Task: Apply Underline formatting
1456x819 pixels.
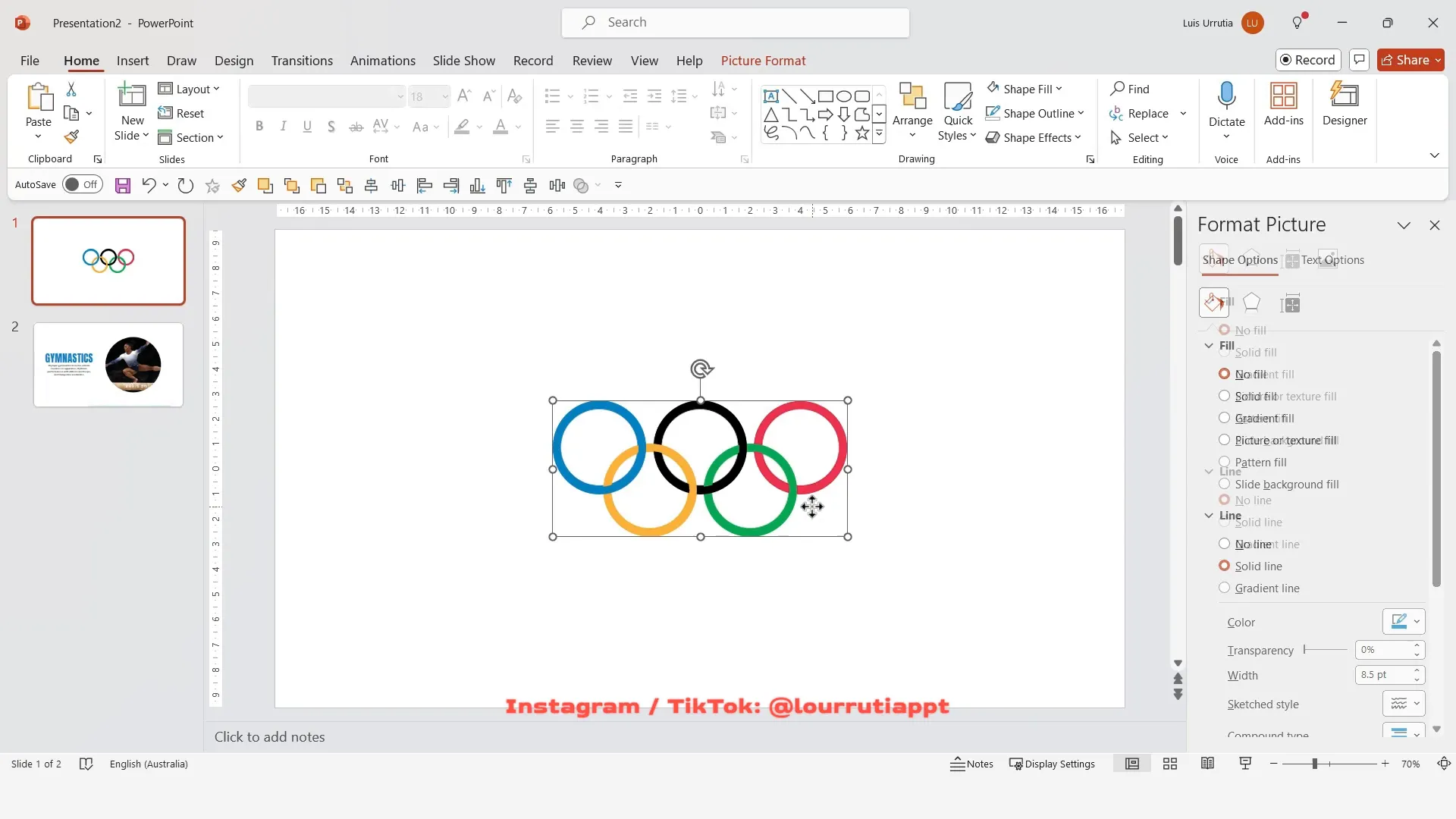Action: [x=307, y=127]
